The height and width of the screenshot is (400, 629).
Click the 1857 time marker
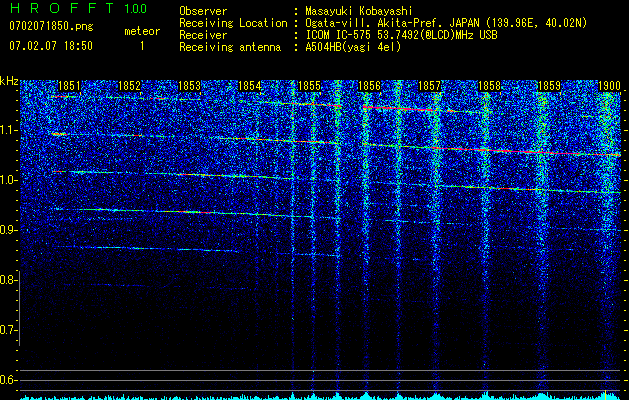click(429, 86)
